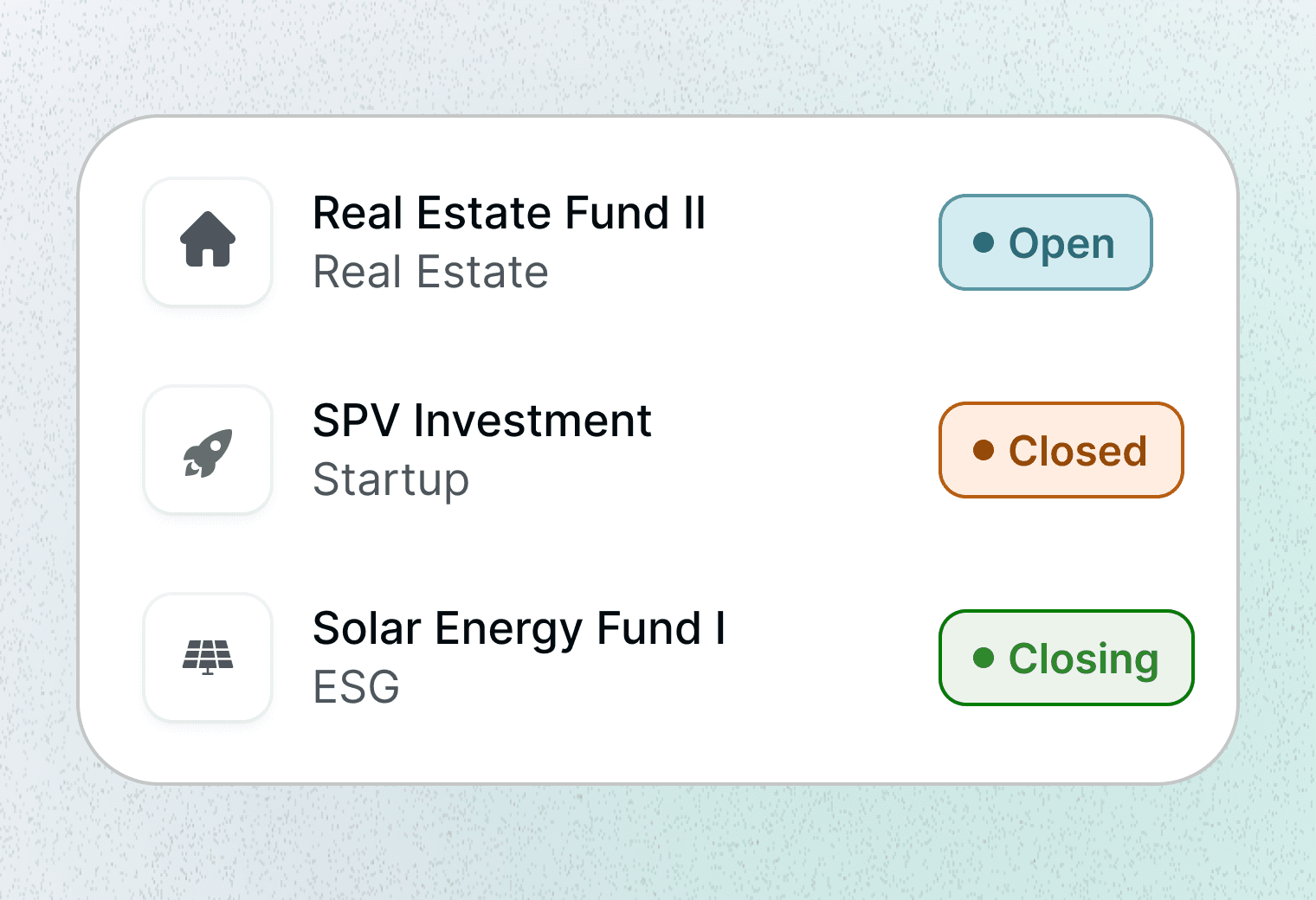This screenshot has width=1316, height=900.
Task: Select the Open status label text
Action: [x=1061, y=244]
